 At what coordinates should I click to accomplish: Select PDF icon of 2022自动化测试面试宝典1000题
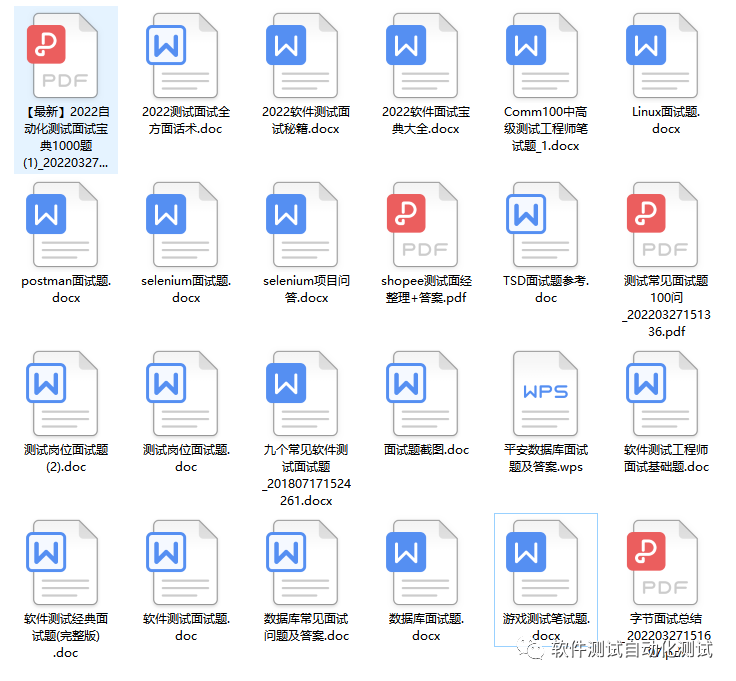click(x=63, y=55)
